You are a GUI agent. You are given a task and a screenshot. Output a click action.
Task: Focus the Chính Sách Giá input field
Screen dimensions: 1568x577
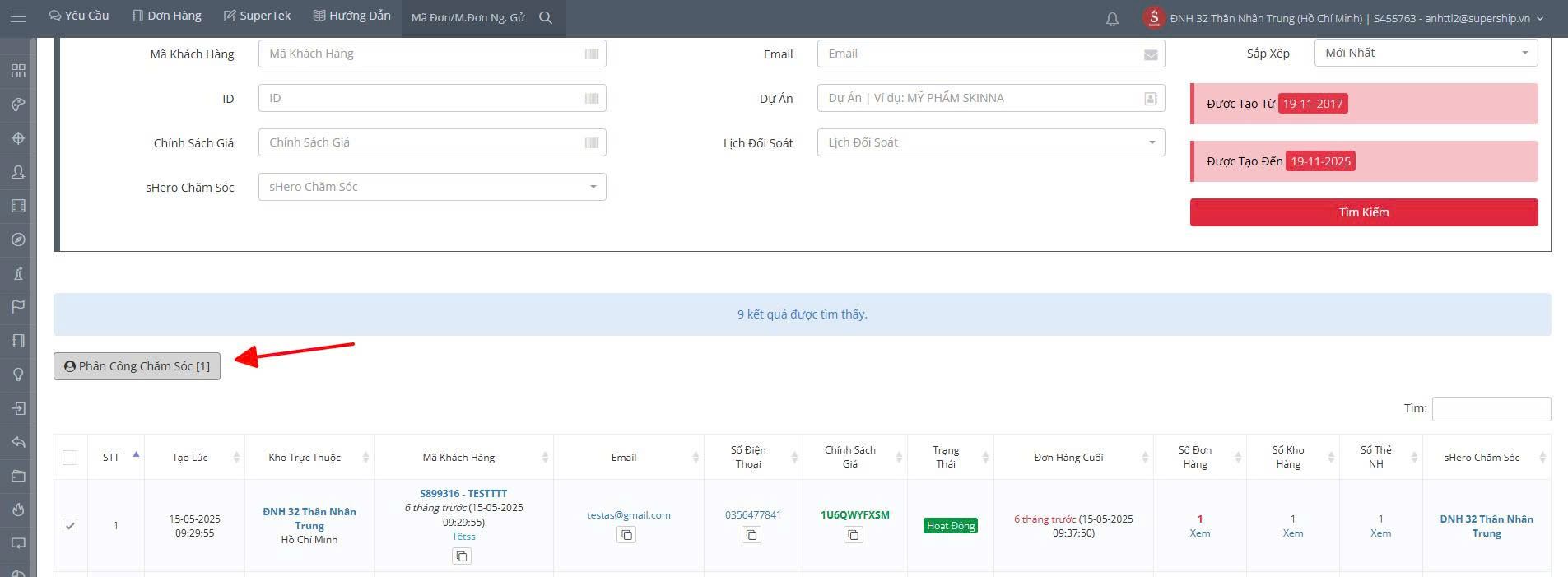coord(432,142)
